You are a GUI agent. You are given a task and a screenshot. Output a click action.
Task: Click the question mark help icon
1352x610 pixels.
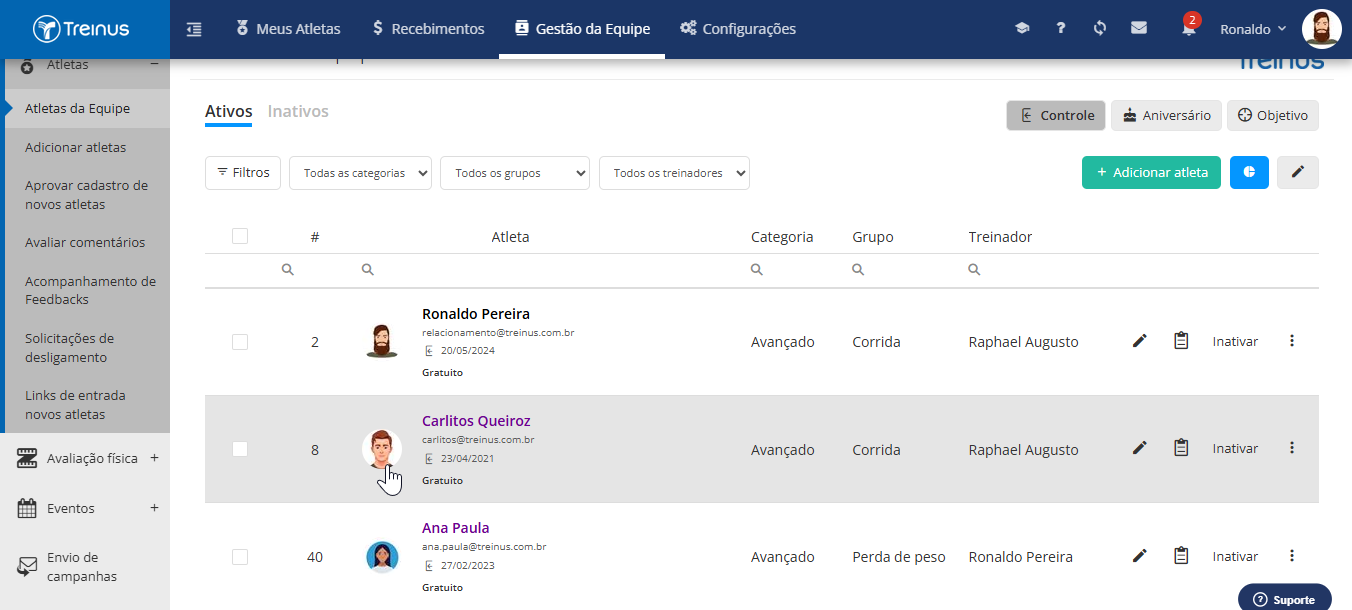click(x=1061, y=28)
